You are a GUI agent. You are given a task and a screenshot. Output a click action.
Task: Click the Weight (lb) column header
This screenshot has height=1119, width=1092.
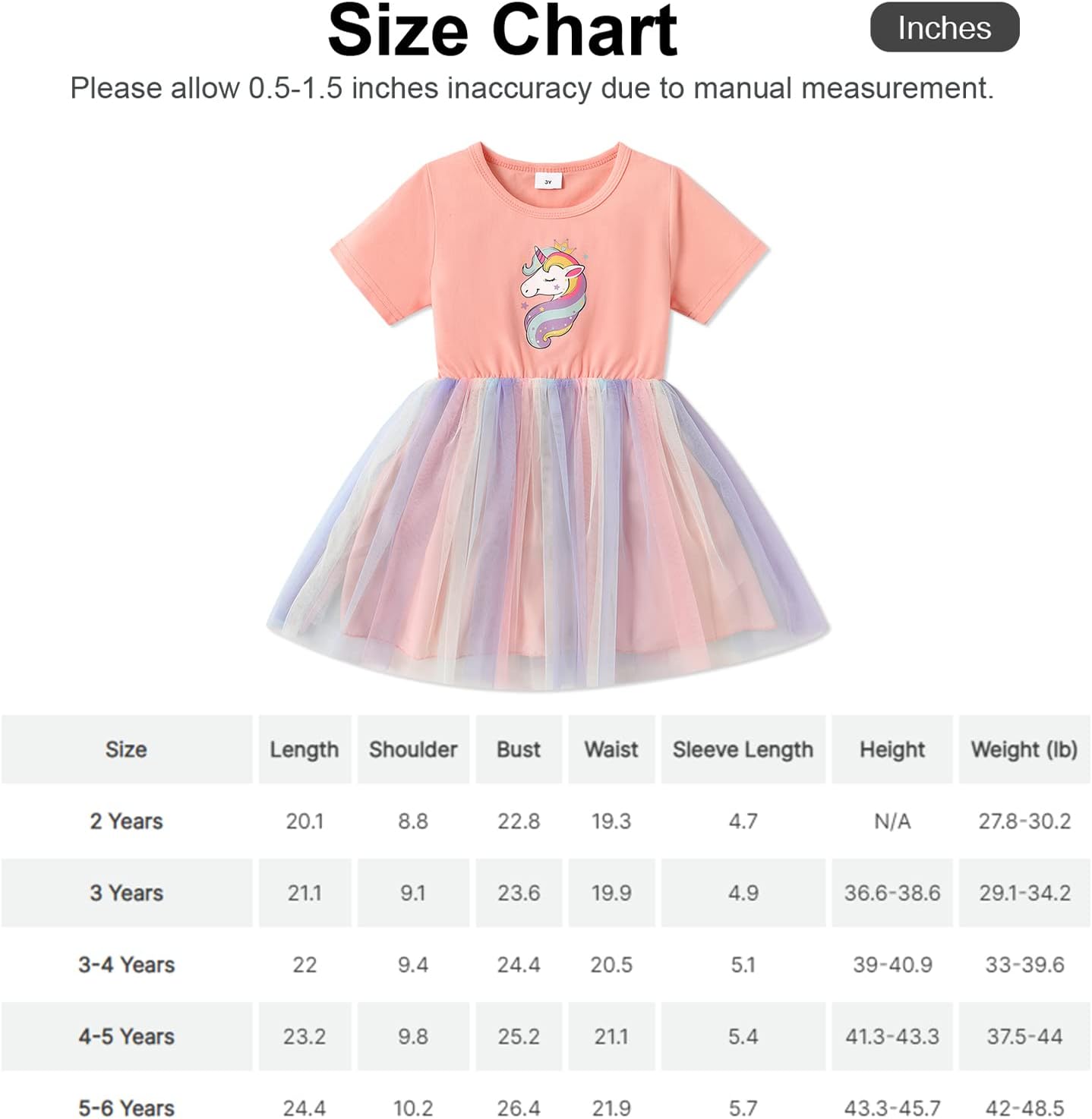click(x=1024, y=749)
